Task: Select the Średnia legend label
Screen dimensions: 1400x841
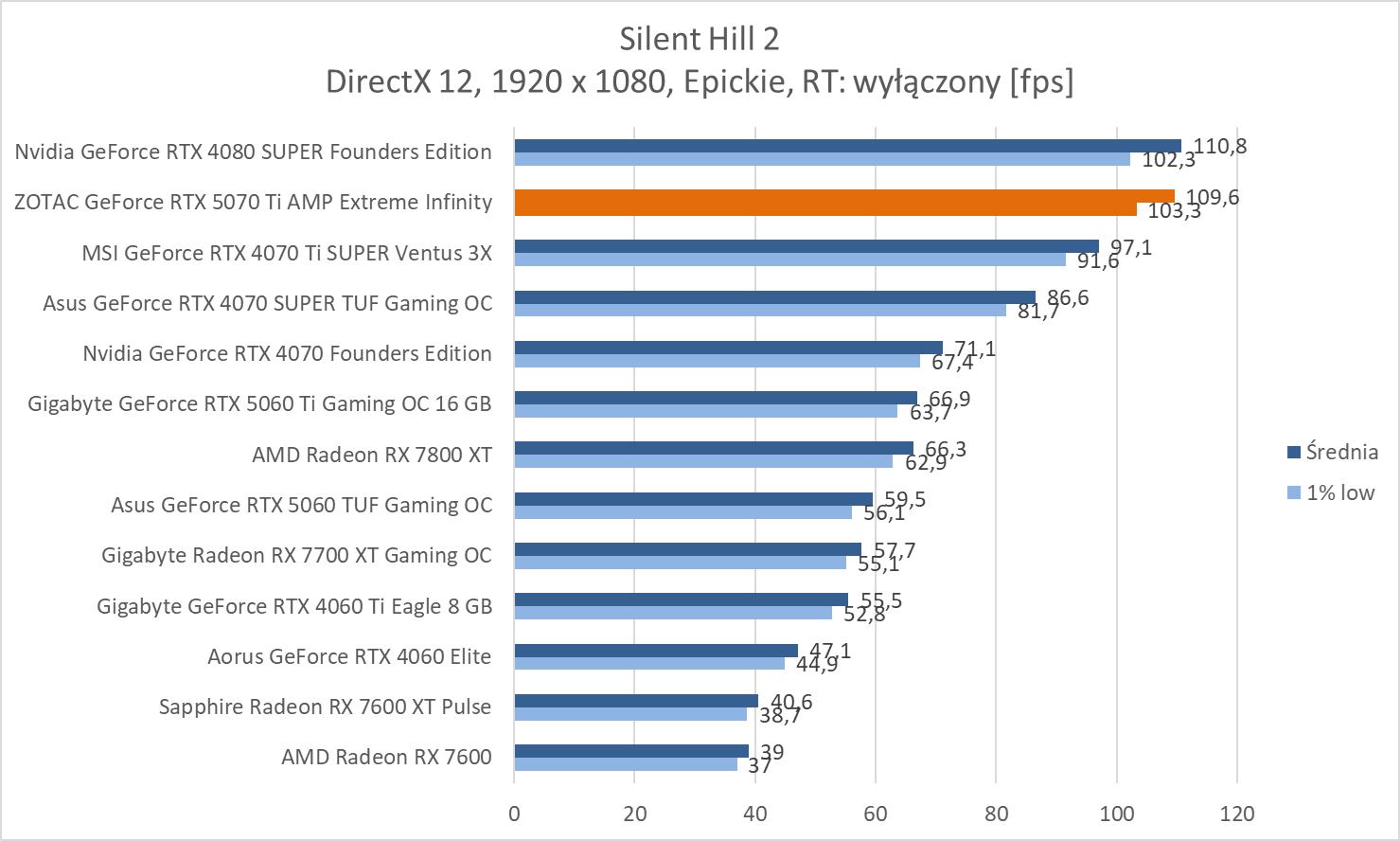Action: [x=1341, y=452]
